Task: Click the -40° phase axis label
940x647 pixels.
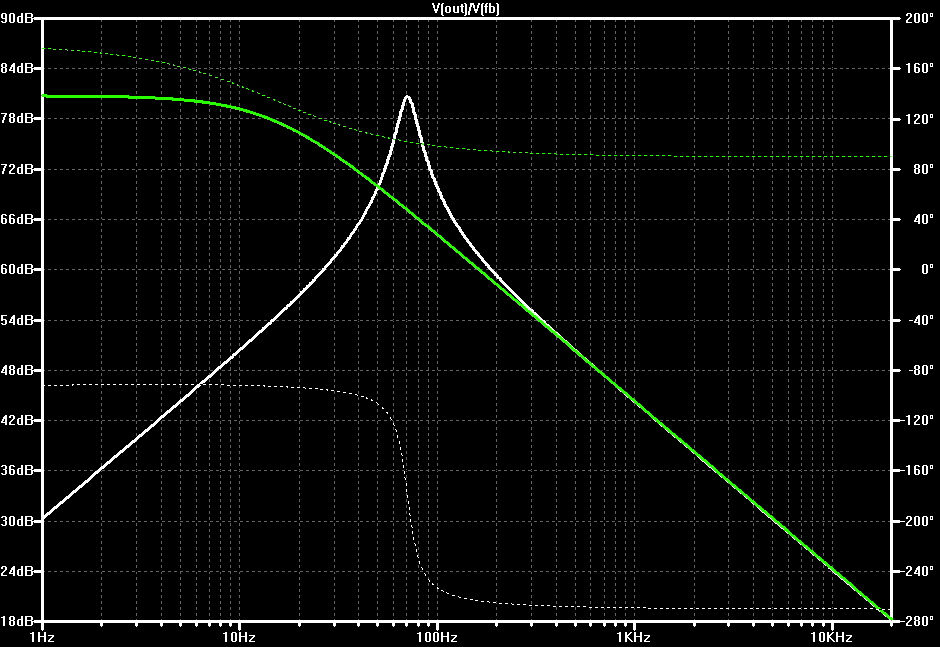Action: (x=919, y=320)
